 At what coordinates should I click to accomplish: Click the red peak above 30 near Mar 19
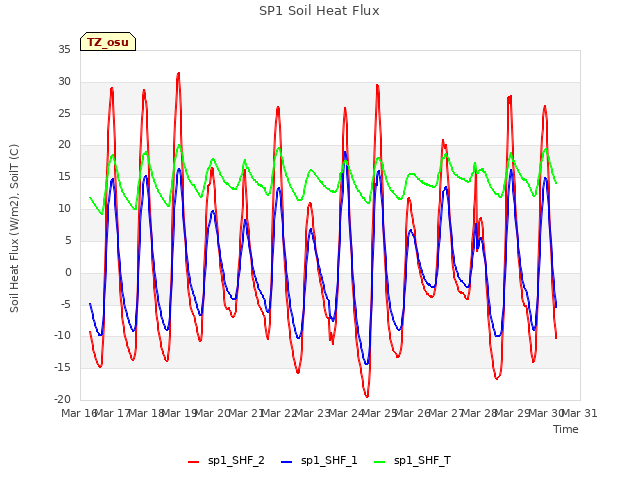click(x=178, y=74)
